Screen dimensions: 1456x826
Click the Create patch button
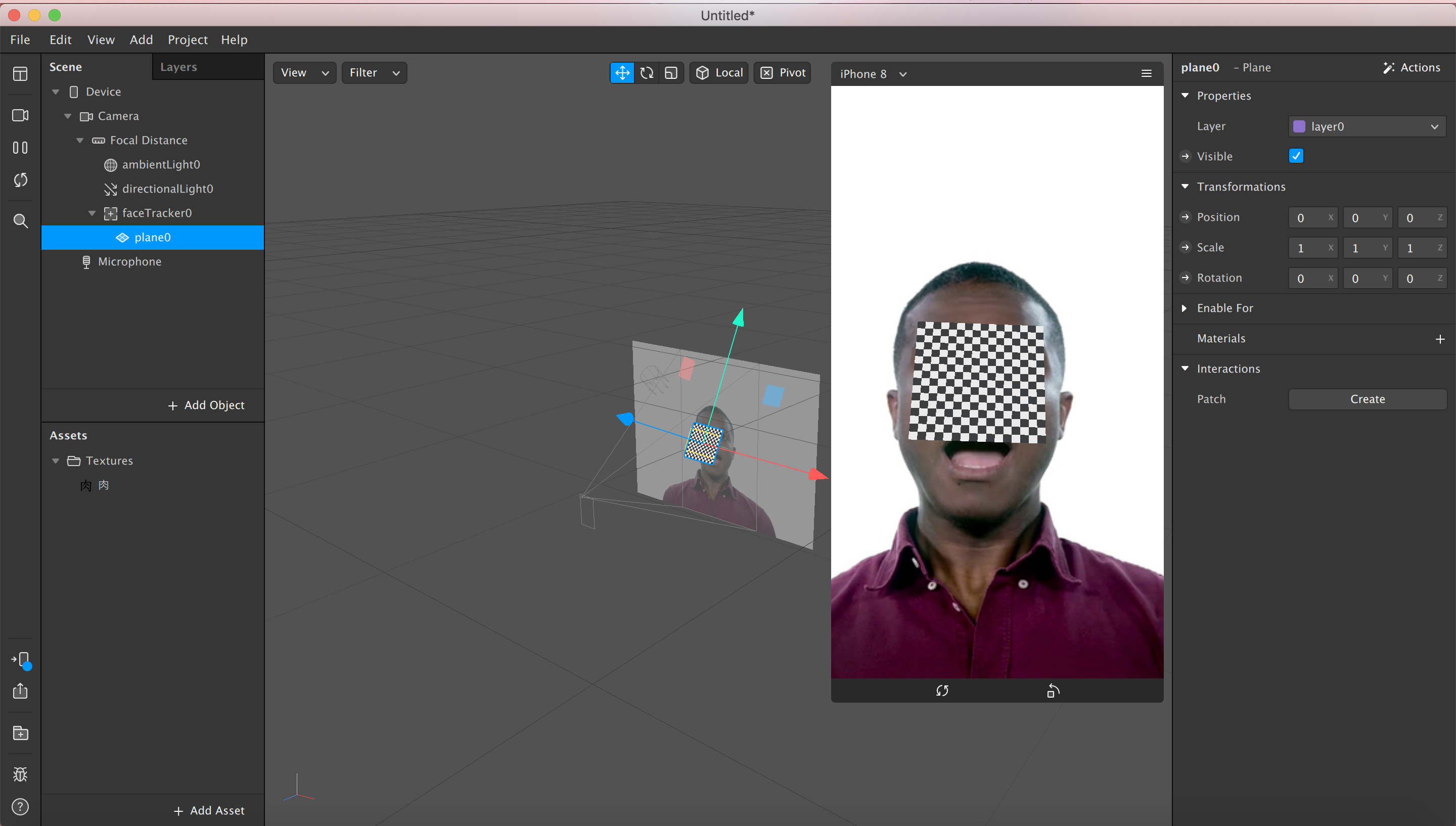[x=1367, y=399]
